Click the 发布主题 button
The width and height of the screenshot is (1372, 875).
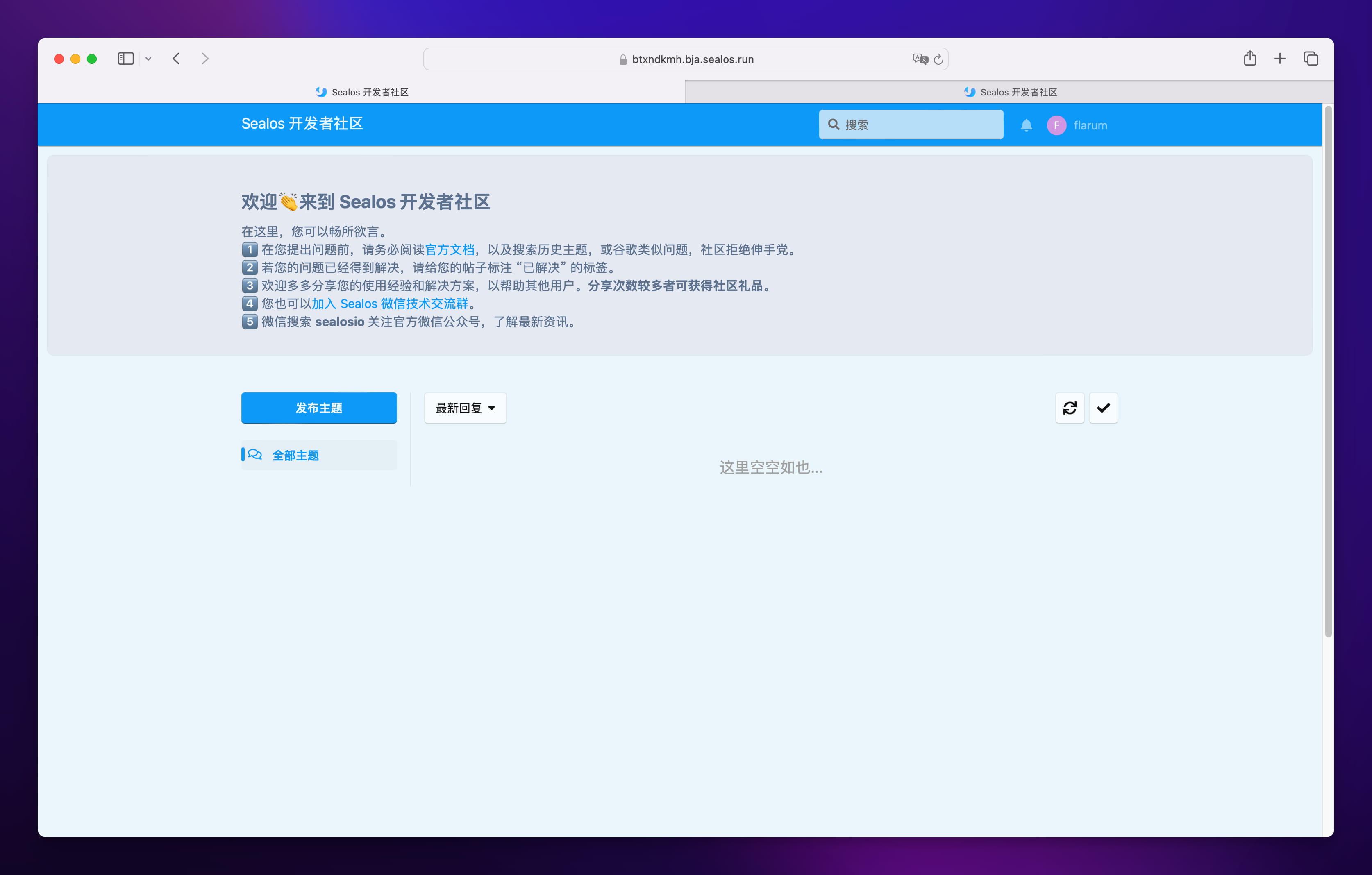tap(319, 408)
